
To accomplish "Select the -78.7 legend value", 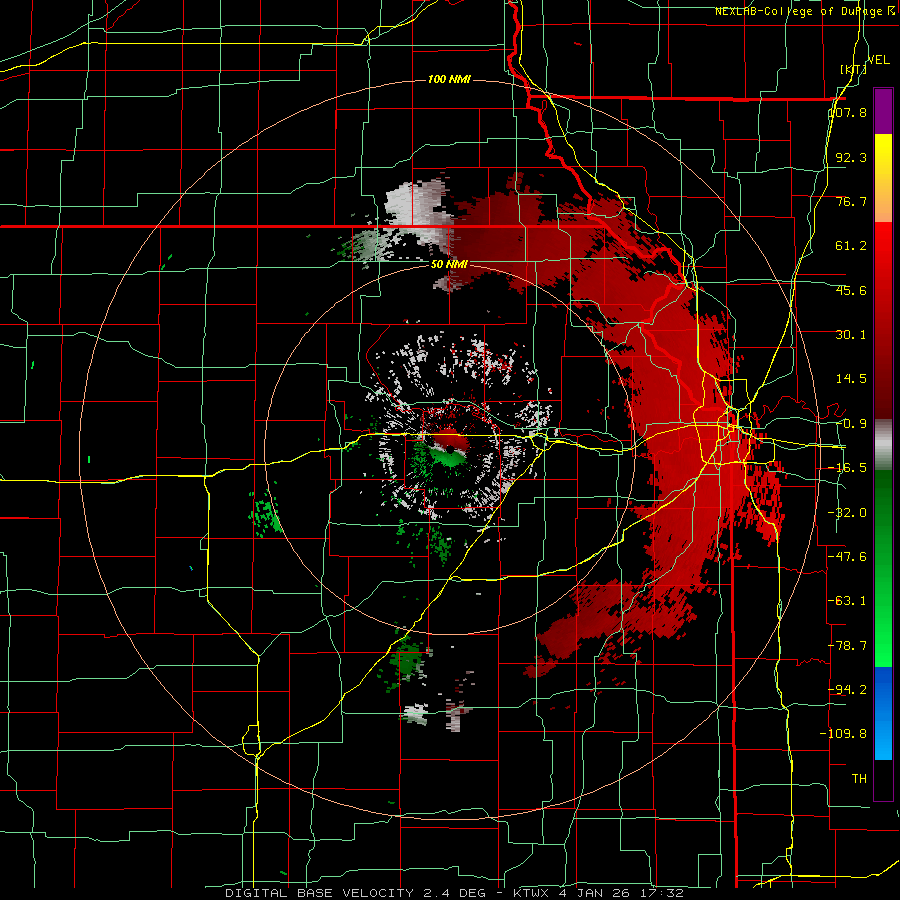I will click(848, 646).
